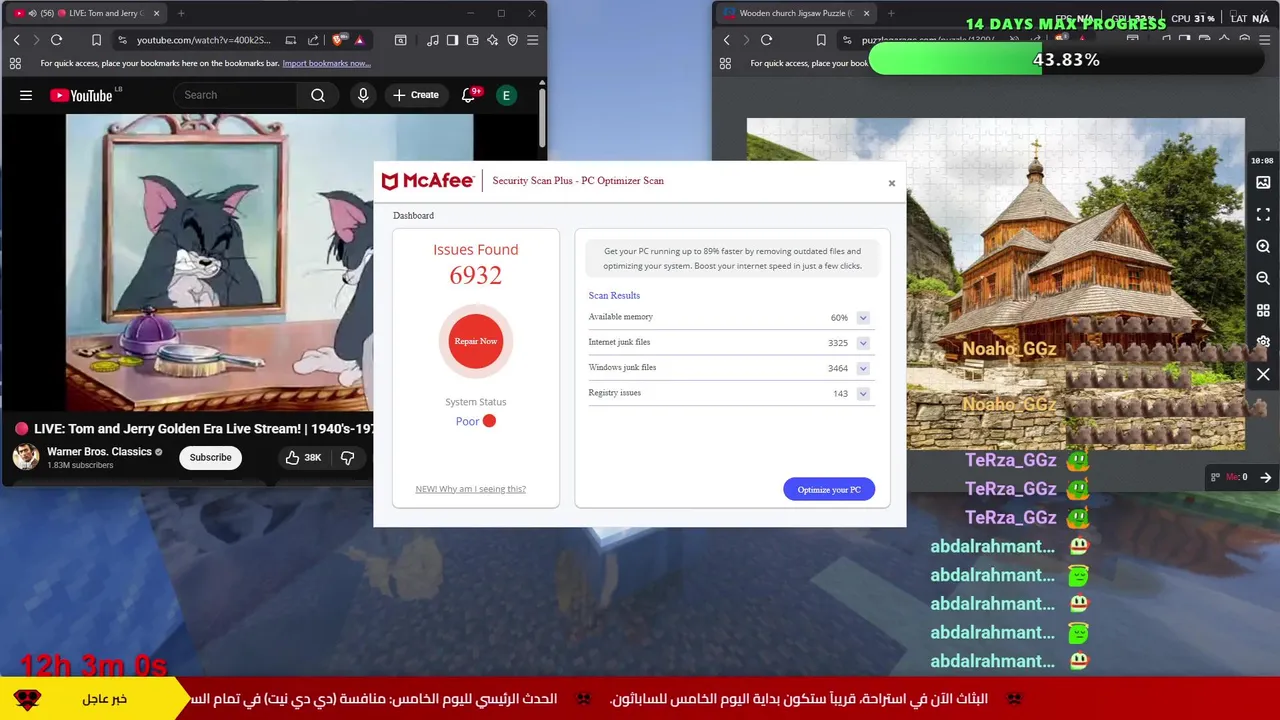1280x720 pixels.
Task: Toggle the browser sidebar panel icon
Action: pos(452,40)
